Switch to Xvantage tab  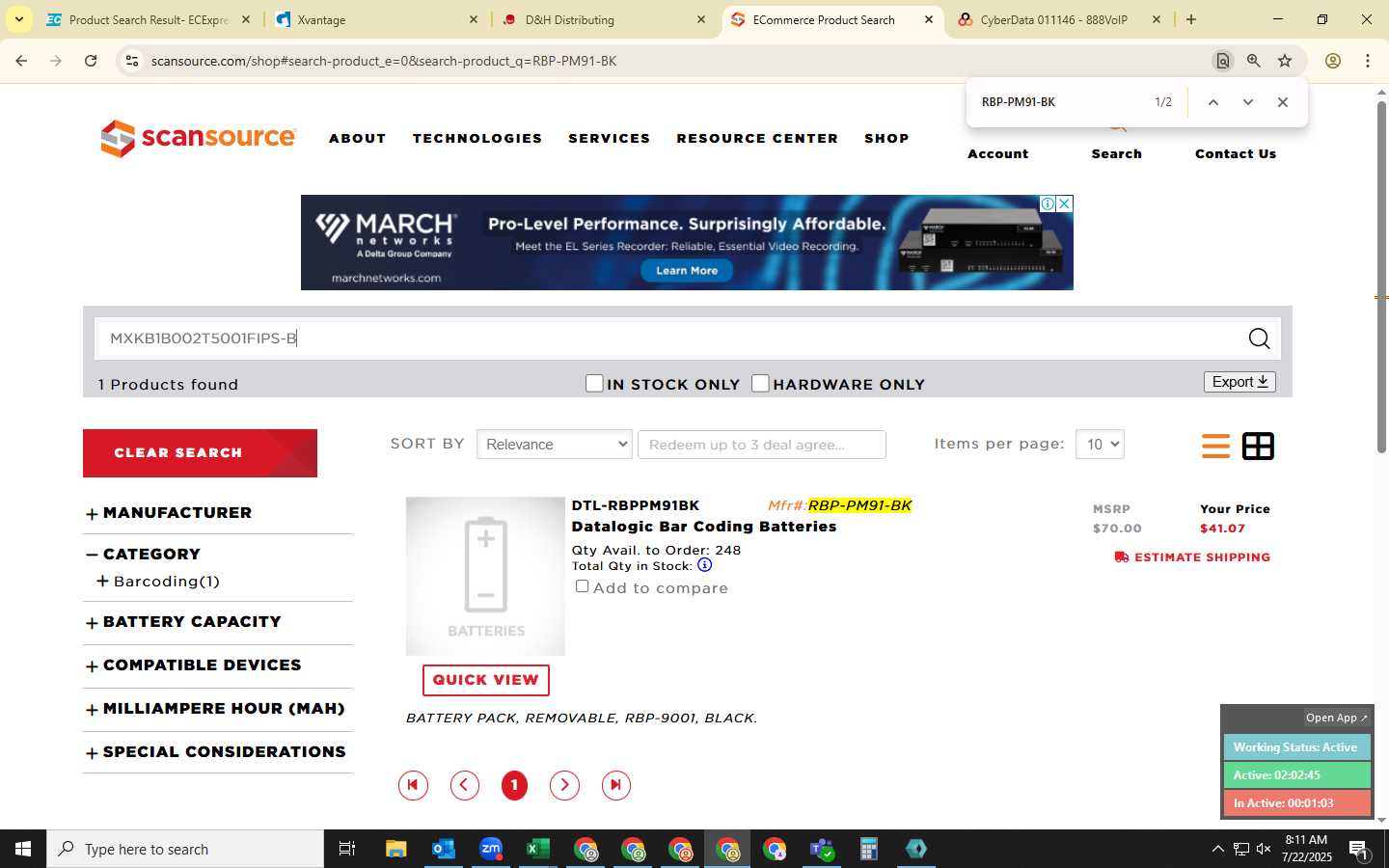(x=376, y=19)
